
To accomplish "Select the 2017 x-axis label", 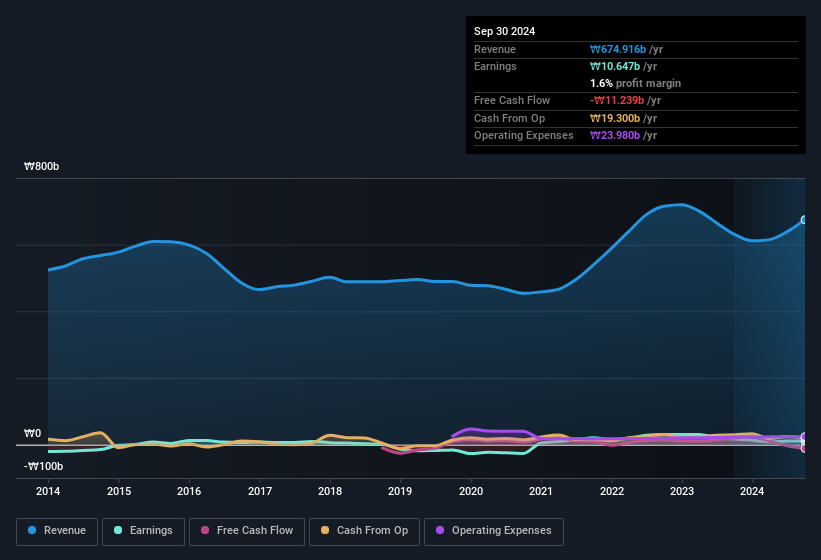I will 260,491.
